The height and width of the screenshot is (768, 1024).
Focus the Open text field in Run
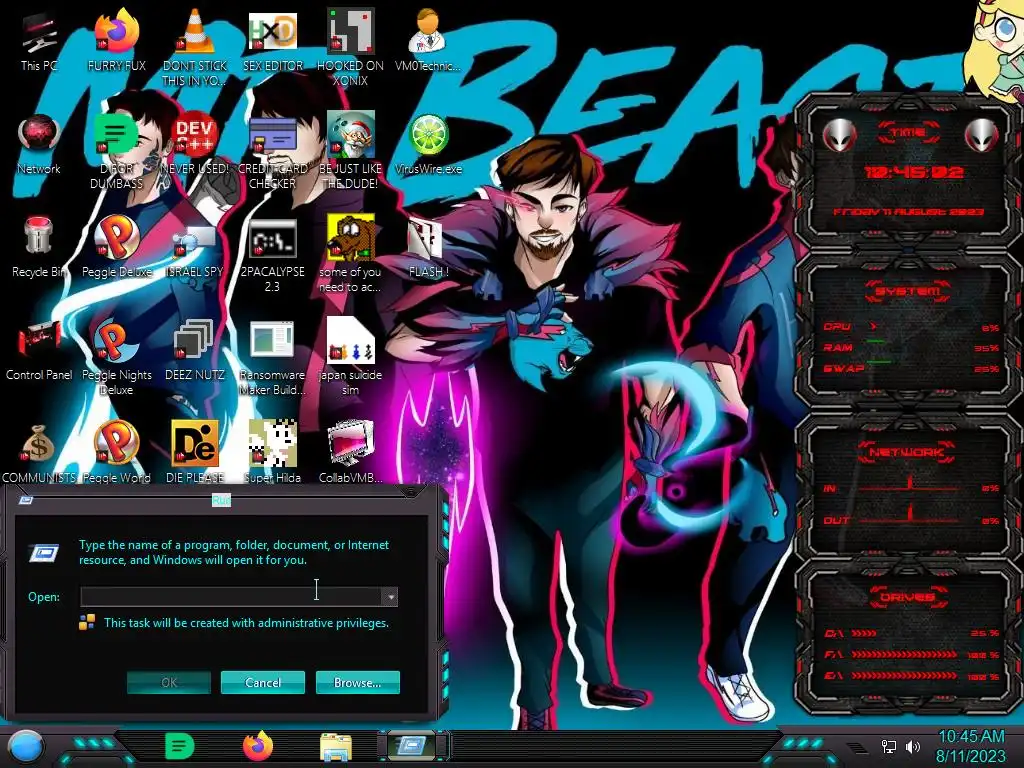231,597
